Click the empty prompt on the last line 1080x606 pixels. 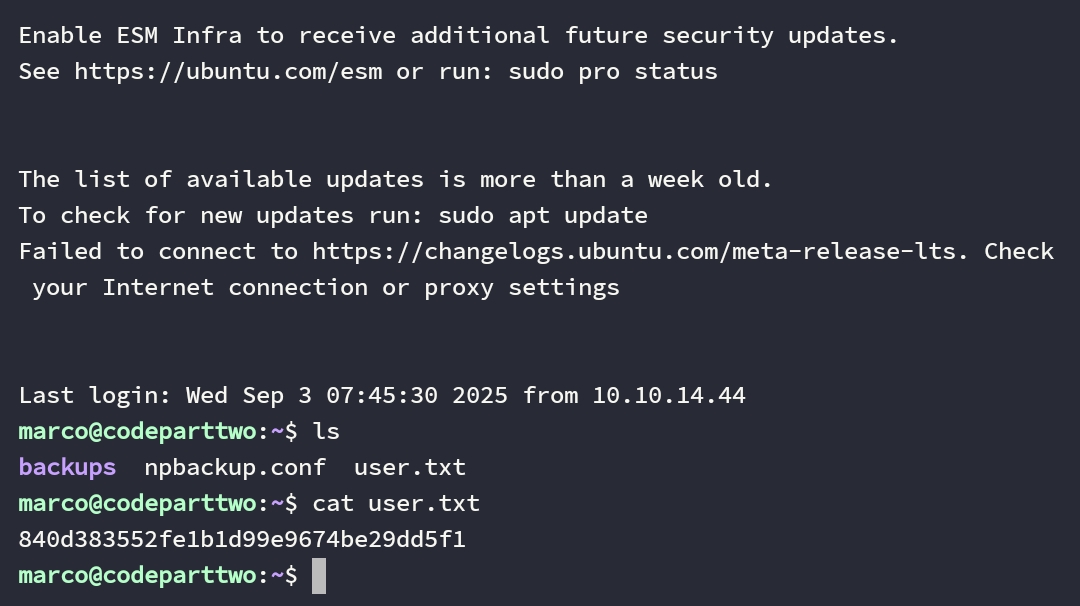[158, 576]
